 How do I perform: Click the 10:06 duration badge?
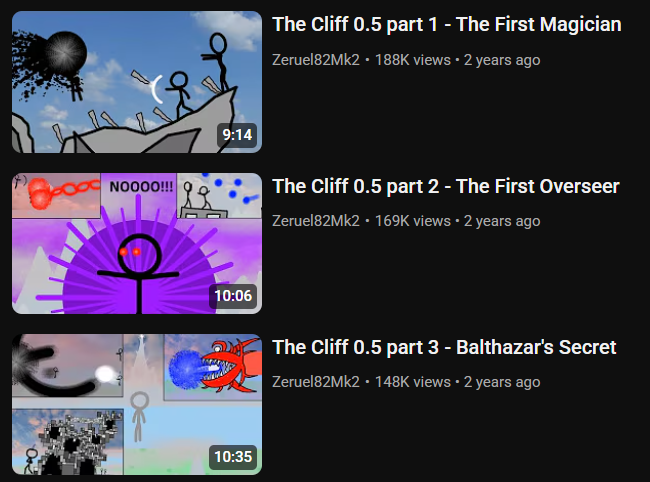click(x=233, y=296)
